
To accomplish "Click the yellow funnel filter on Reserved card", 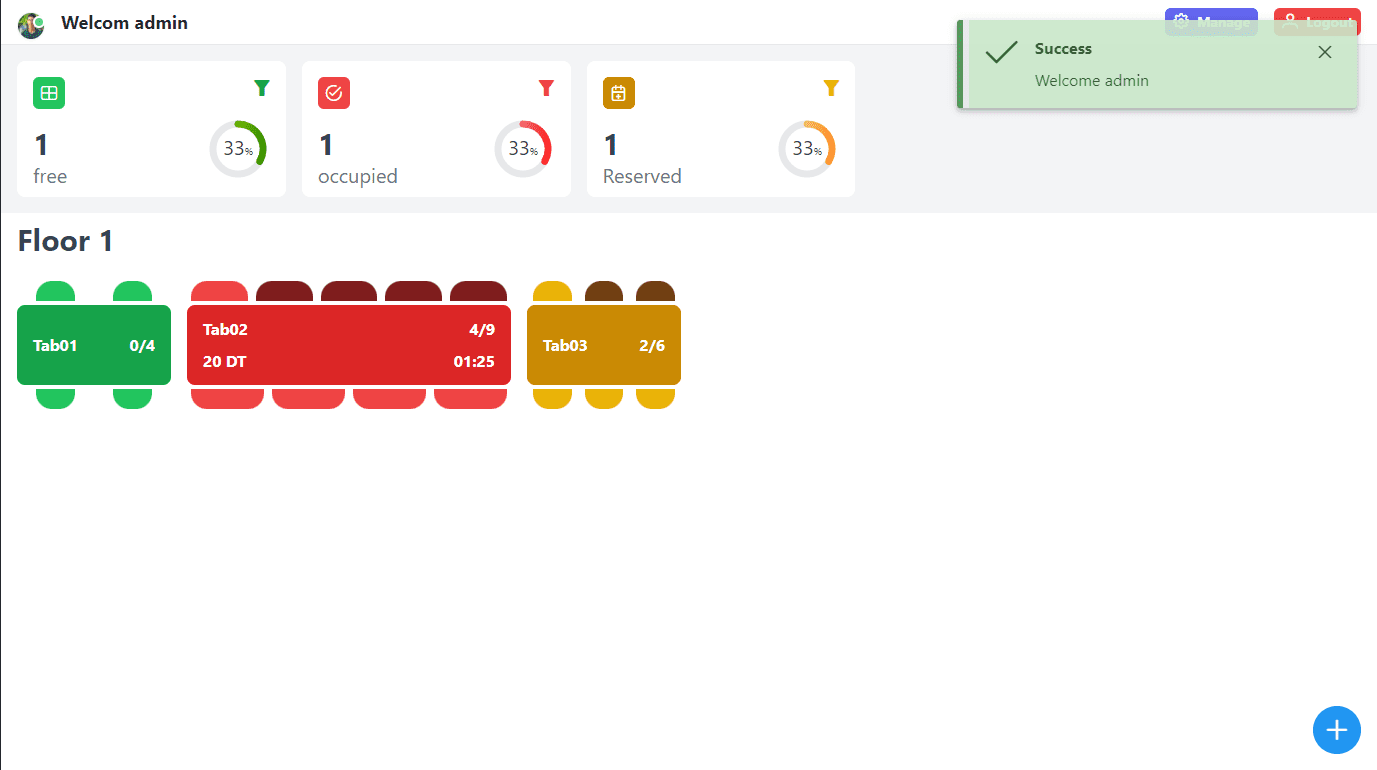I will [831, 88].
